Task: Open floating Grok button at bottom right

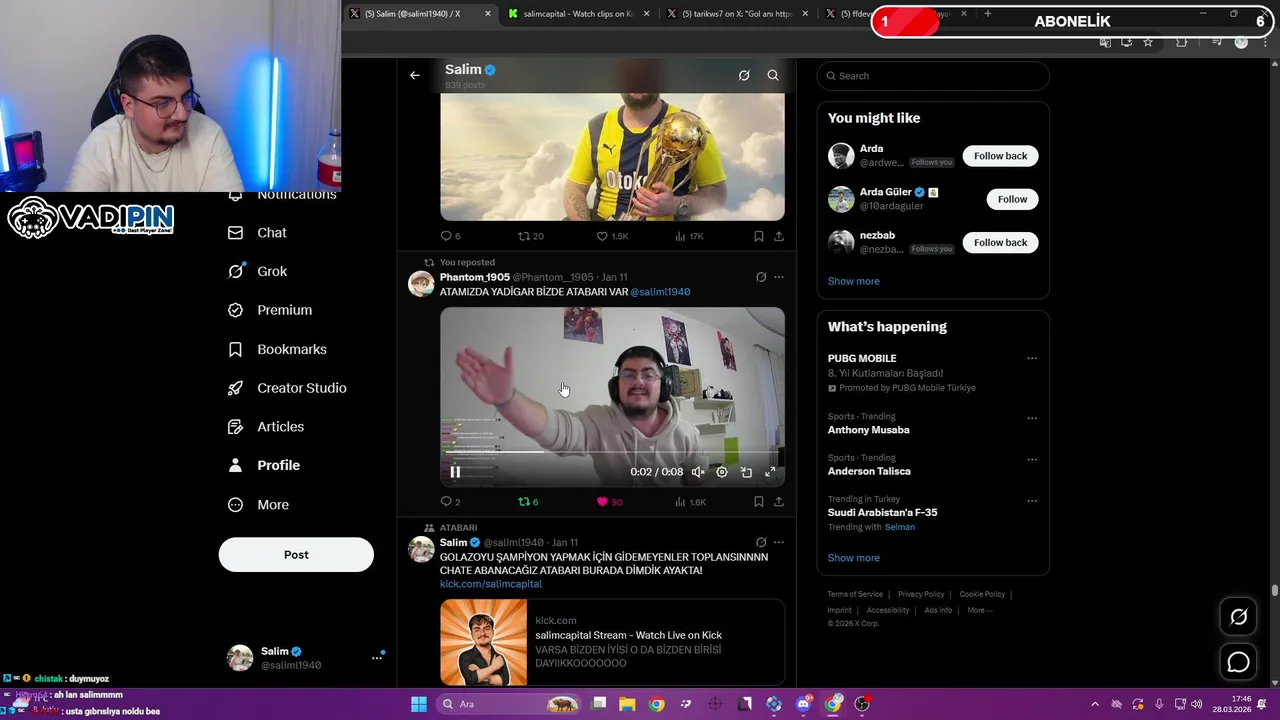Action: [x=1238, y=617]
